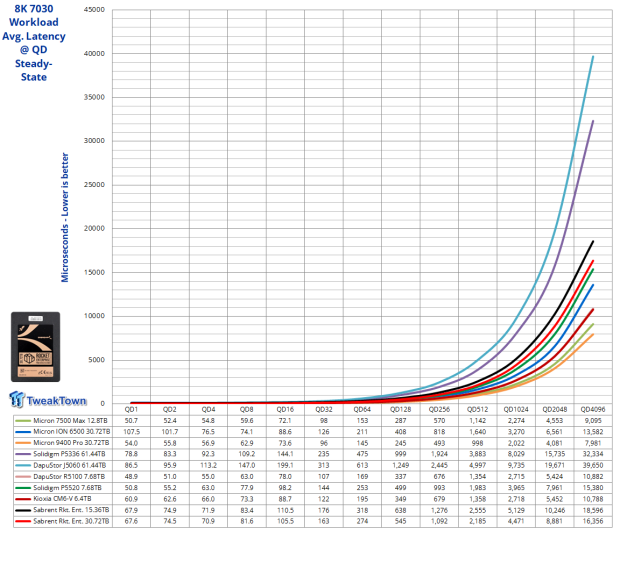Click the 10,246 value under QD2048
This screenshot has height=568, width=620.
(x=554, y=510)
